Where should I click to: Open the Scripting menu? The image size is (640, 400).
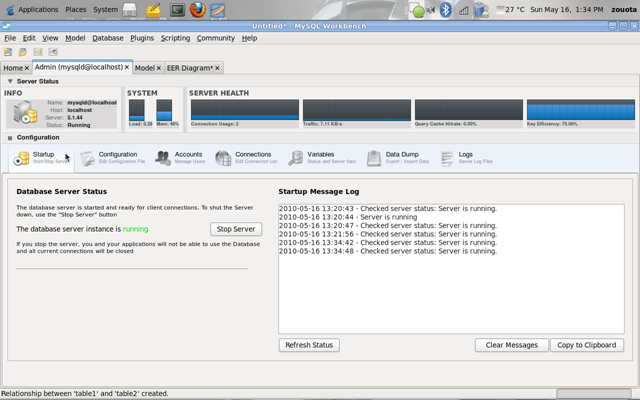[x=176, y=38]
